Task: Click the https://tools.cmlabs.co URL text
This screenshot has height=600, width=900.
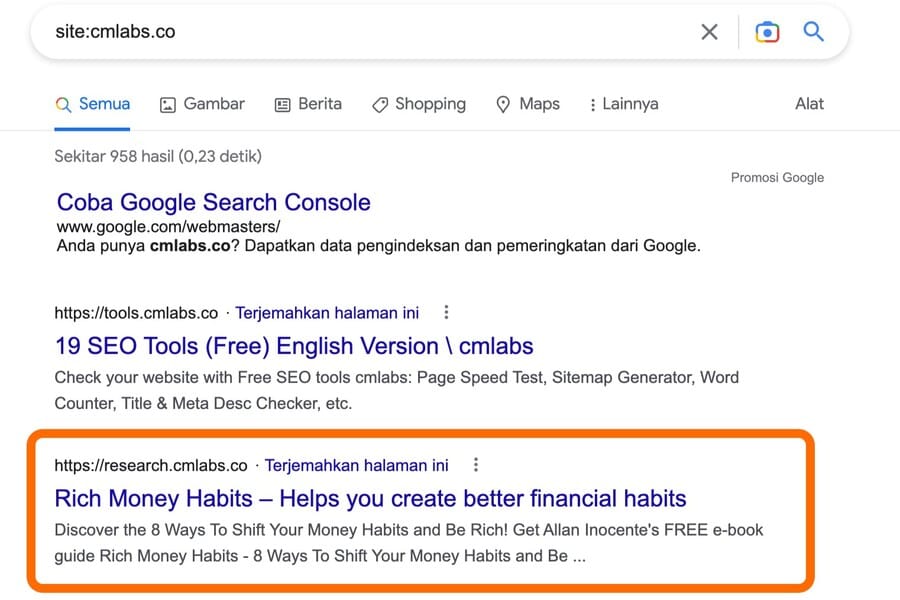Action: [136, 313]
